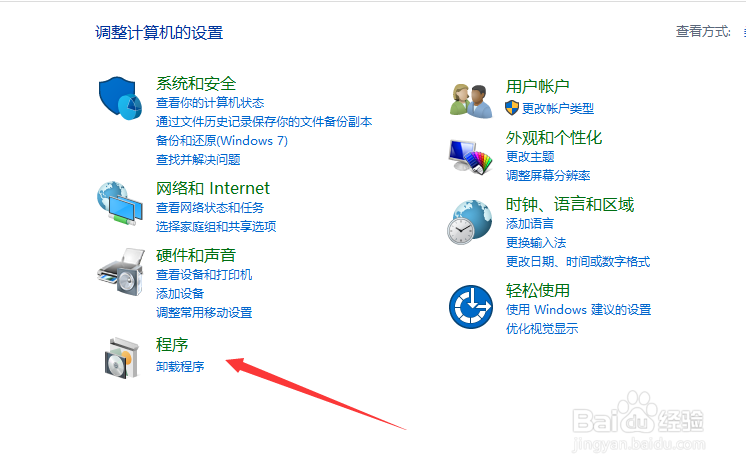Screen dimensions: 746x470
Task: Click the Network and Internet globe icon
Action: coord(120,203)
